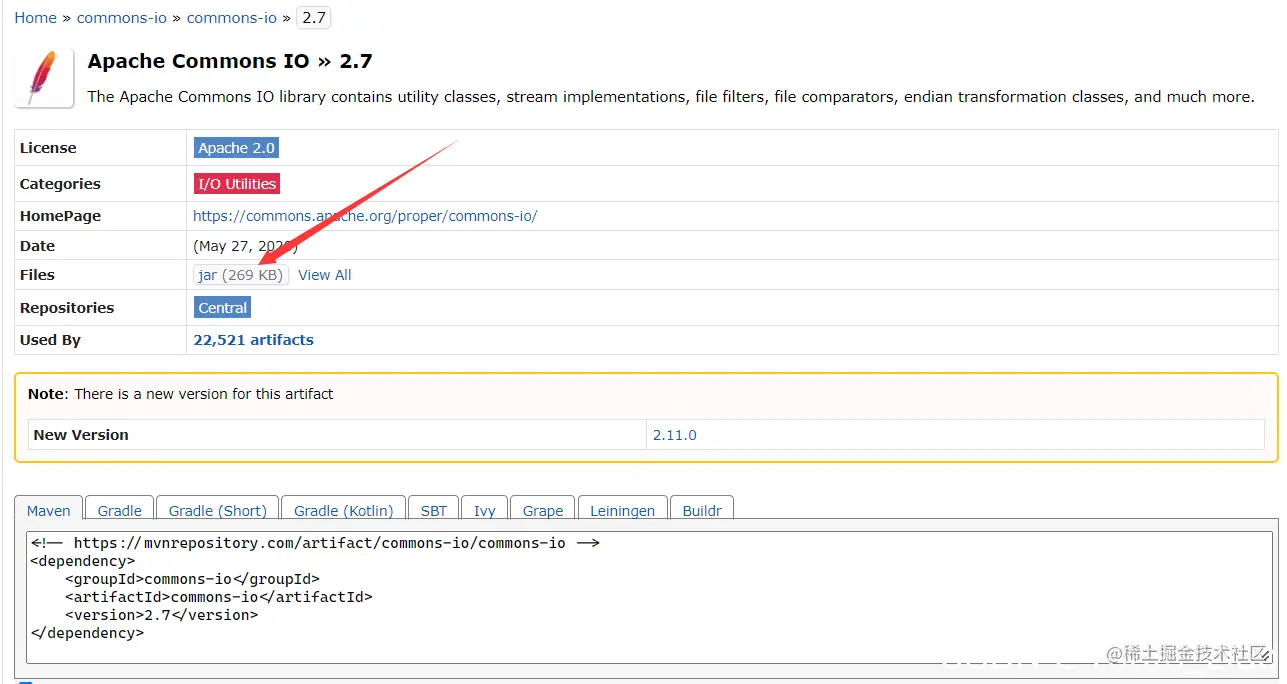Screen dimensions: 1287x684
Task: Go to Home in the breadcrumb
Action: (35, 18)
